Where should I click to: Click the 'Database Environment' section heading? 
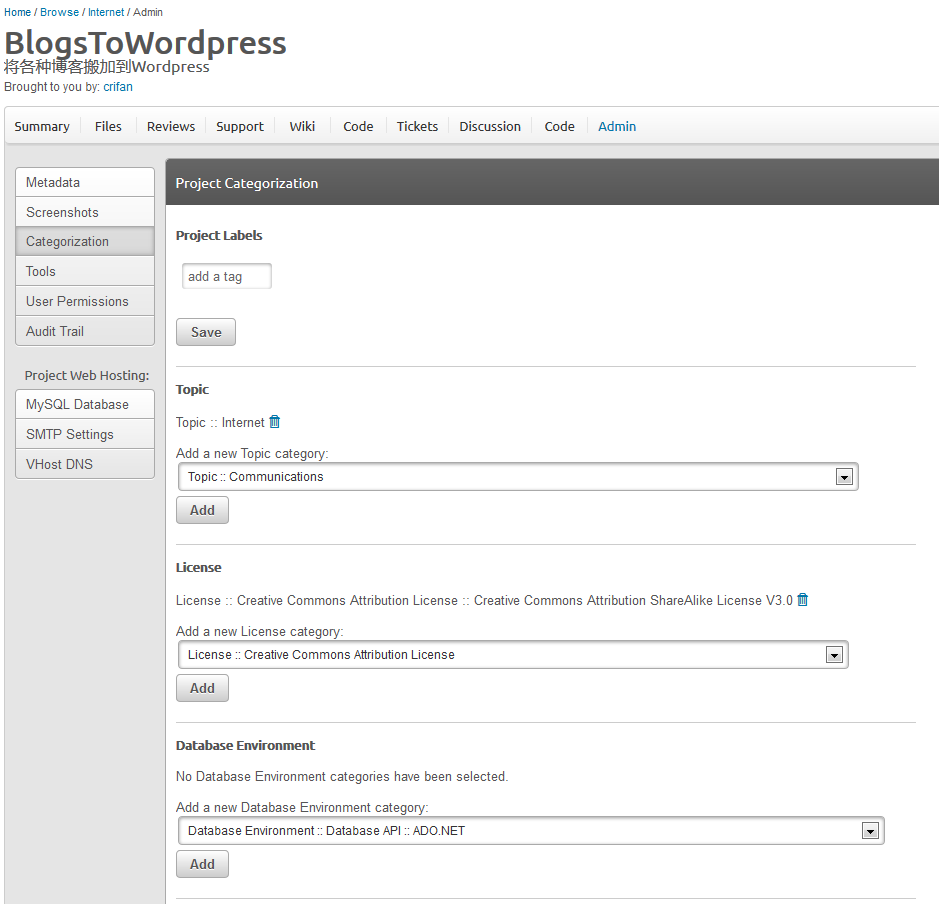coord(246,745)
